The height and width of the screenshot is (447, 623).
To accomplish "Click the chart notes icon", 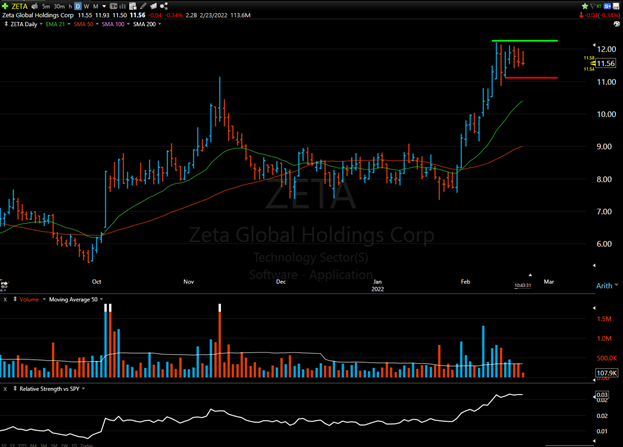I will [133, 6].
